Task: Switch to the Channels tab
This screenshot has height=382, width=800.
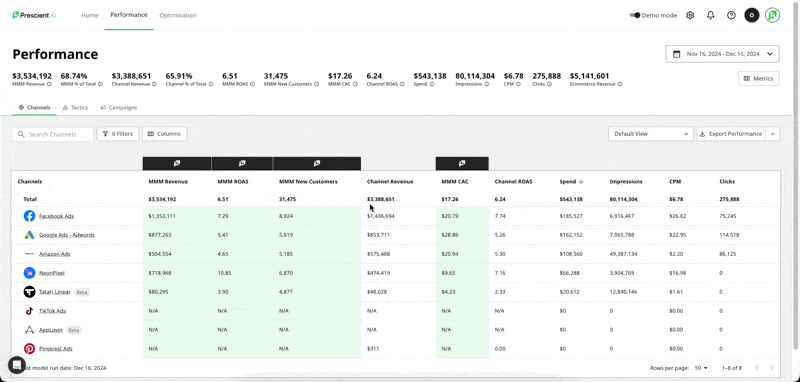Action: click(34, 108)
